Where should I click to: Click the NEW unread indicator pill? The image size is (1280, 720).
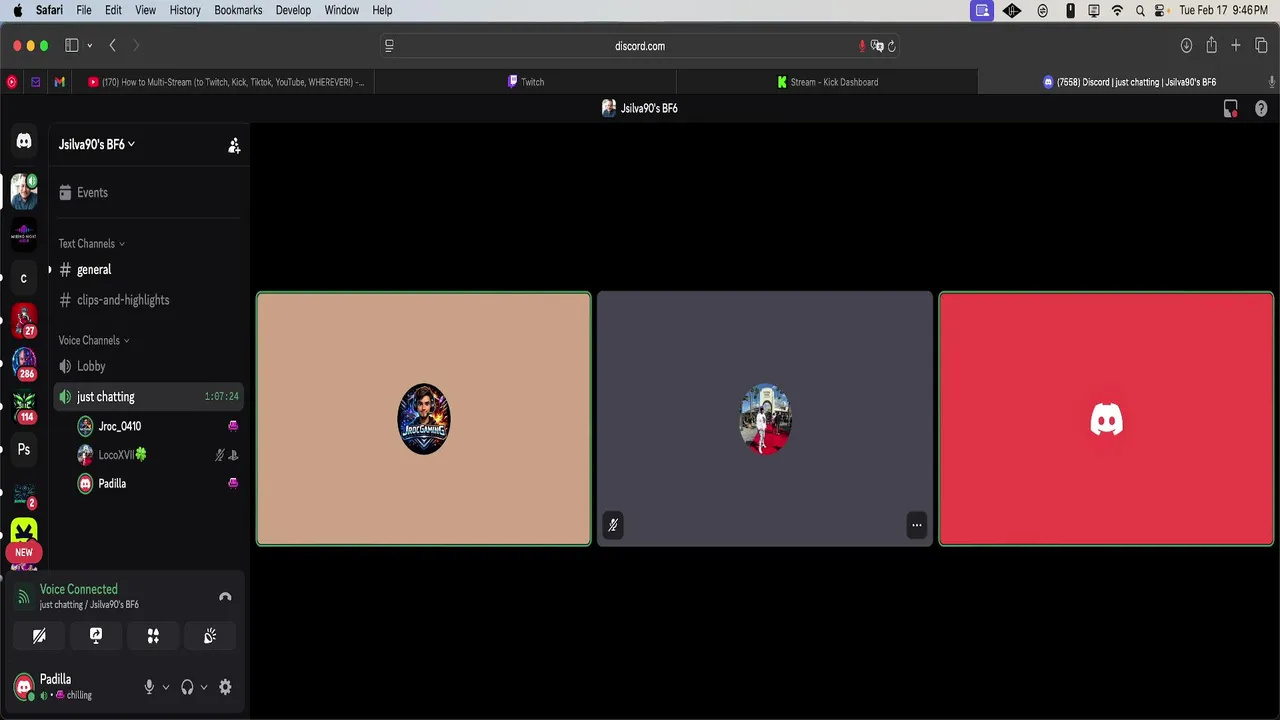point(24,552)
